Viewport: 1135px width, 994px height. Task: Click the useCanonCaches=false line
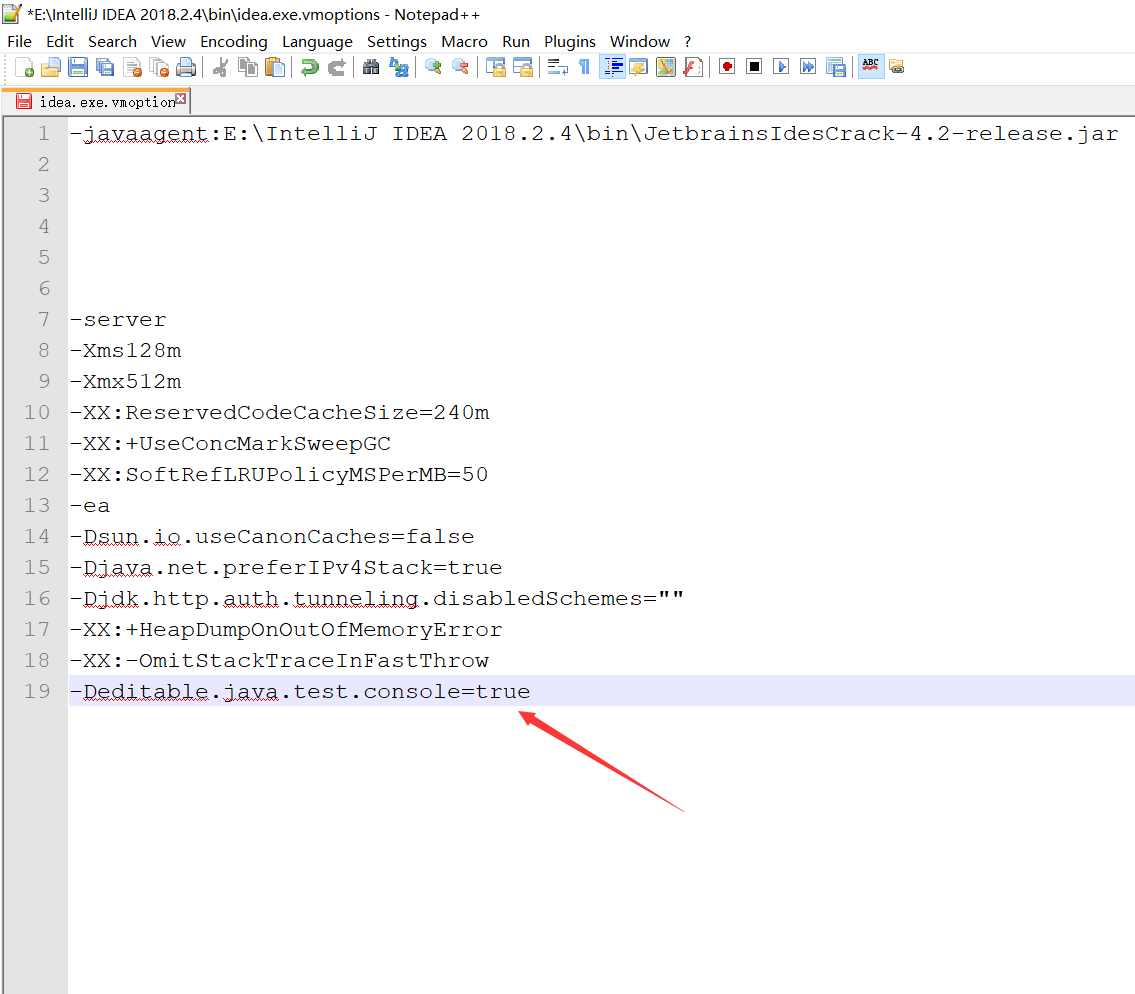click(272, 537)
